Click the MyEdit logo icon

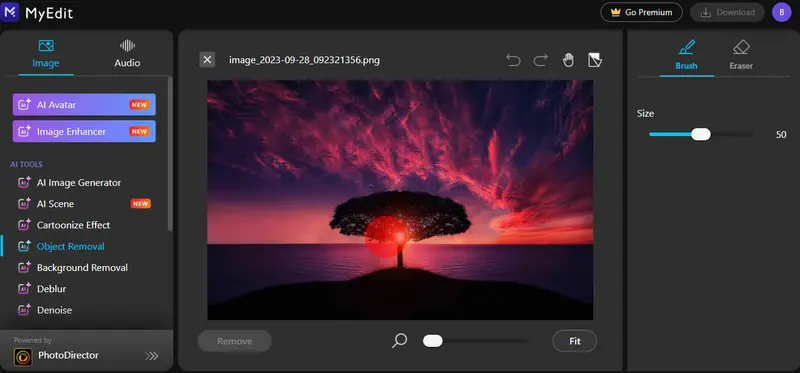[x=10, y=12]
